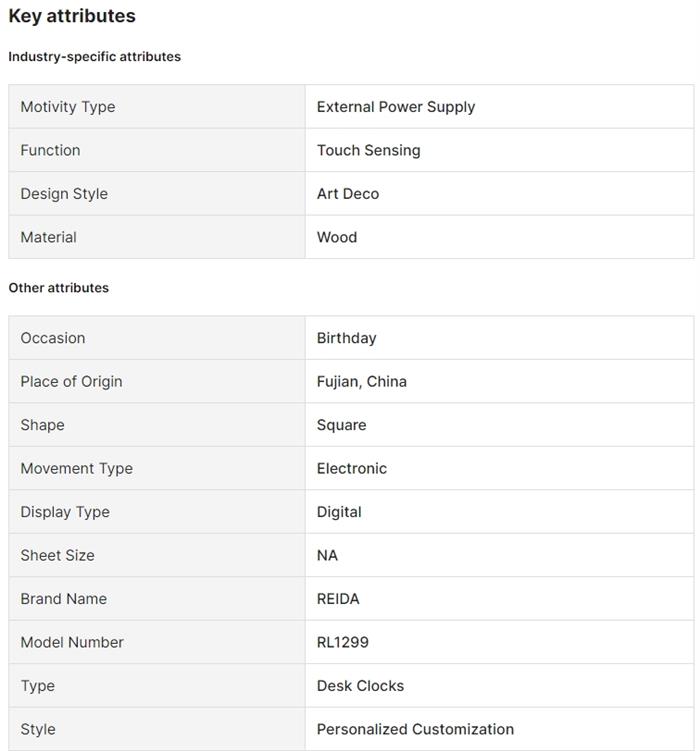Click the NA sheet size value
Screen dimensions: 700x751
click(x=327, y=555)
